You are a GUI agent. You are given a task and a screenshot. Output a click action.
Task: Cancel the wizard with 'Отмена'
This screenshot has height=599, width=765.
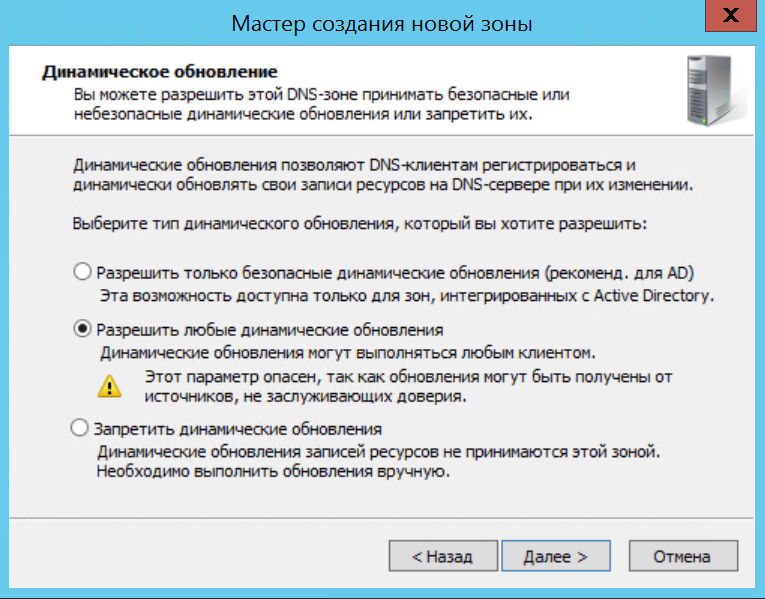[681, 556]
